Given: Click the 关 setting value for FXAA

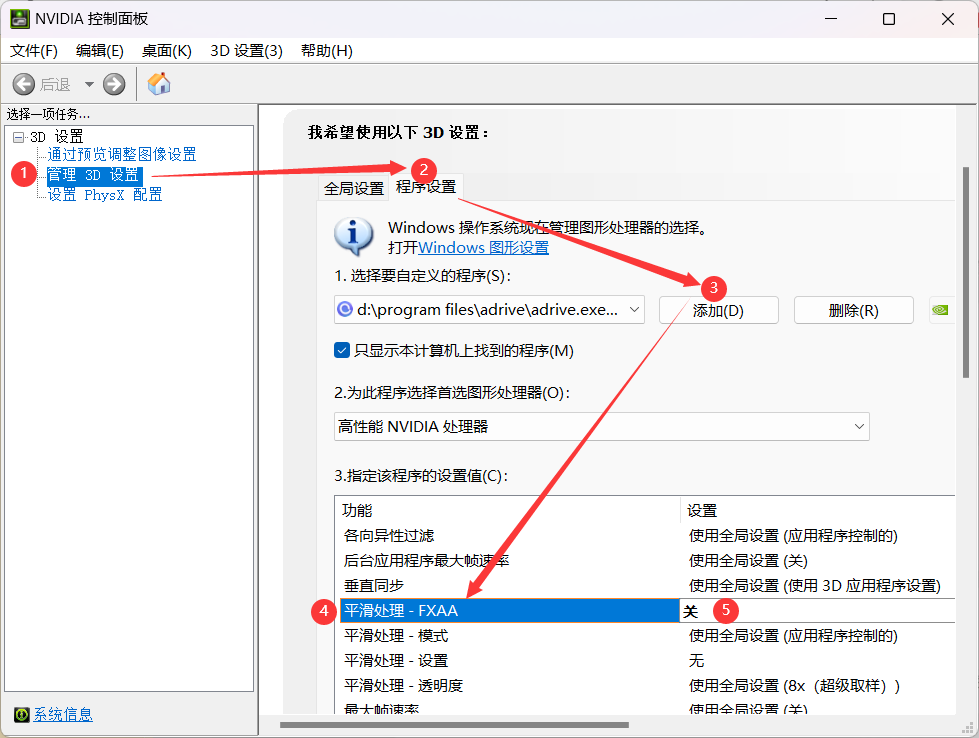Looking at the screenshot, I should (x=690, y=611).
